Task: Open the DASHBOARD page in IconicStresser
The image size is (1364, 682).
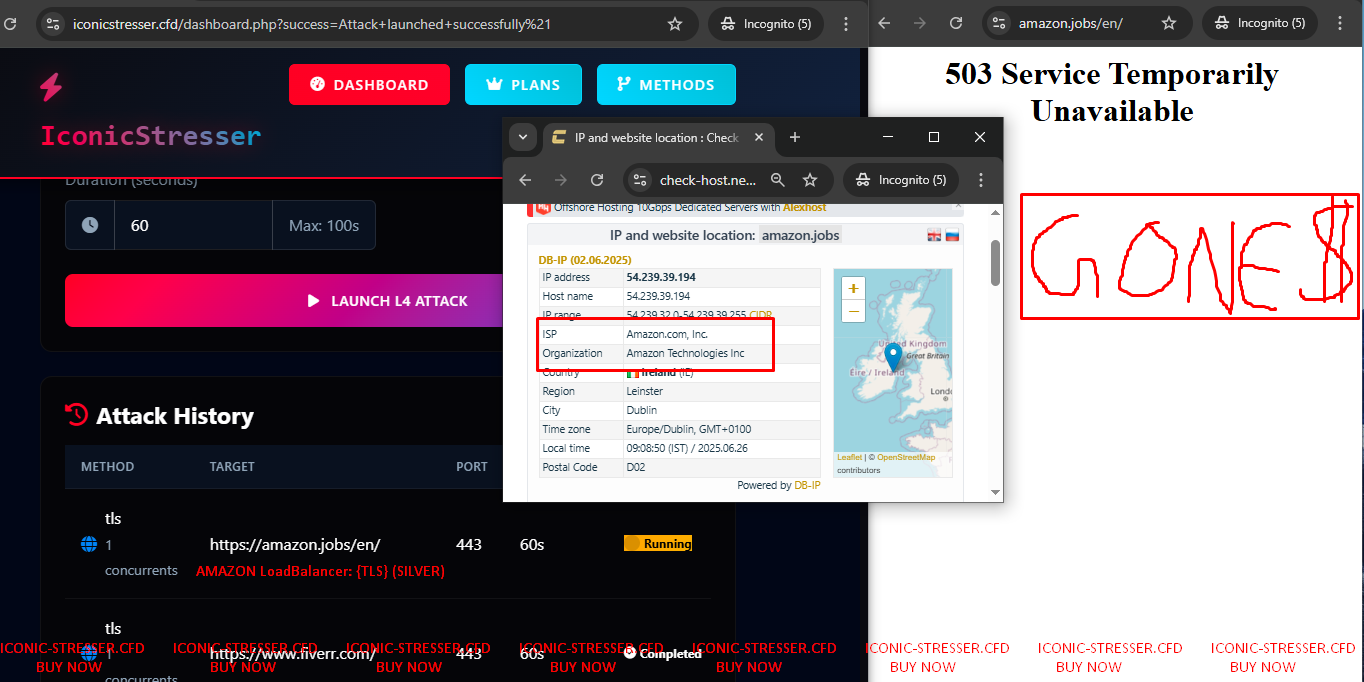Action: [x=371, y=85]
